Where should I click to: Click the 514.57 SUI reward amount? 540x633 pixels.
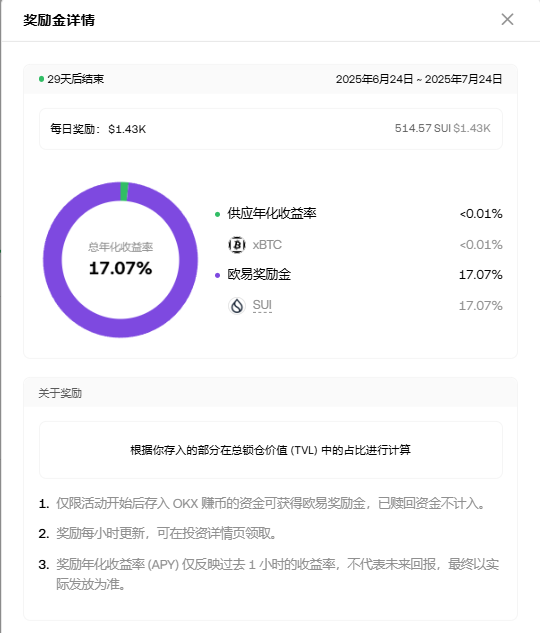423,128
